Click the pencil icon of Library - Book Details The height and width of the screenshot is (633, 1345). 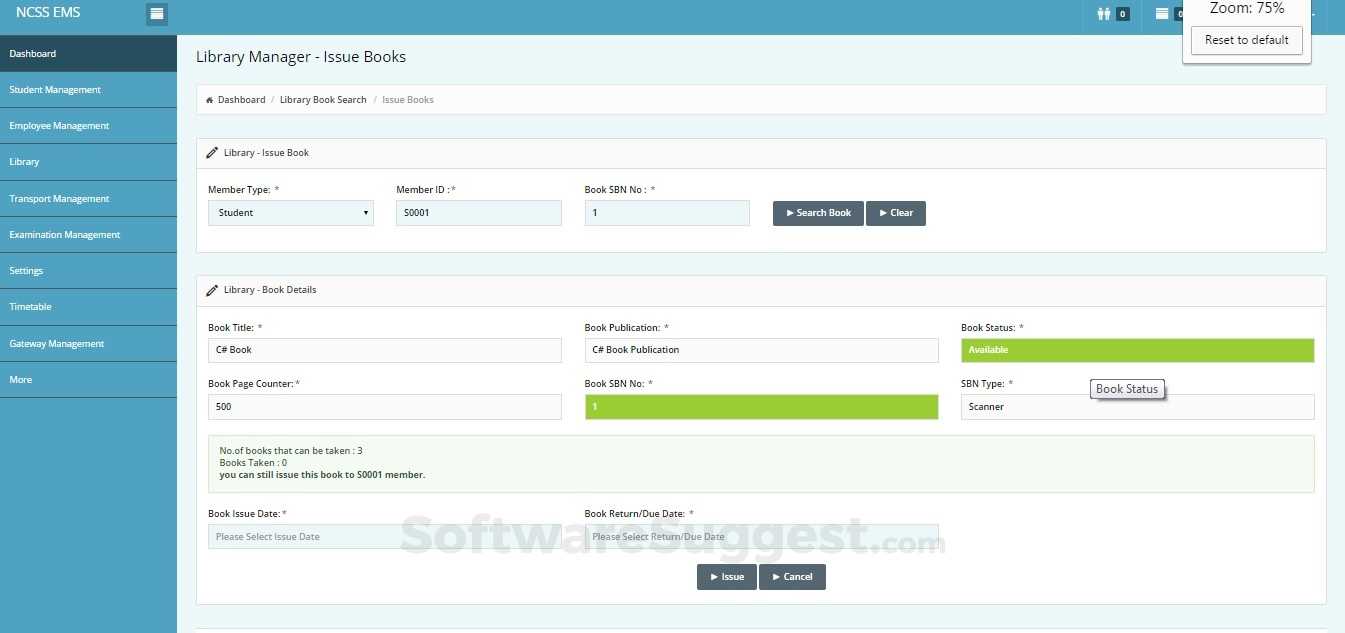[x=212, y=290]
